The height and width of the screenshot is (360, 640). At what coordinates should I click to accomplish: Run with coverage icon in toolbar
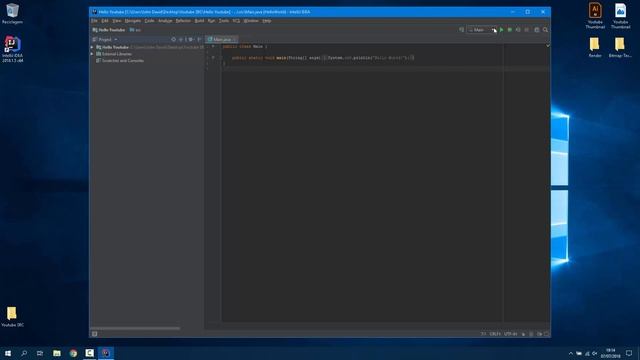tap(518, 30)
